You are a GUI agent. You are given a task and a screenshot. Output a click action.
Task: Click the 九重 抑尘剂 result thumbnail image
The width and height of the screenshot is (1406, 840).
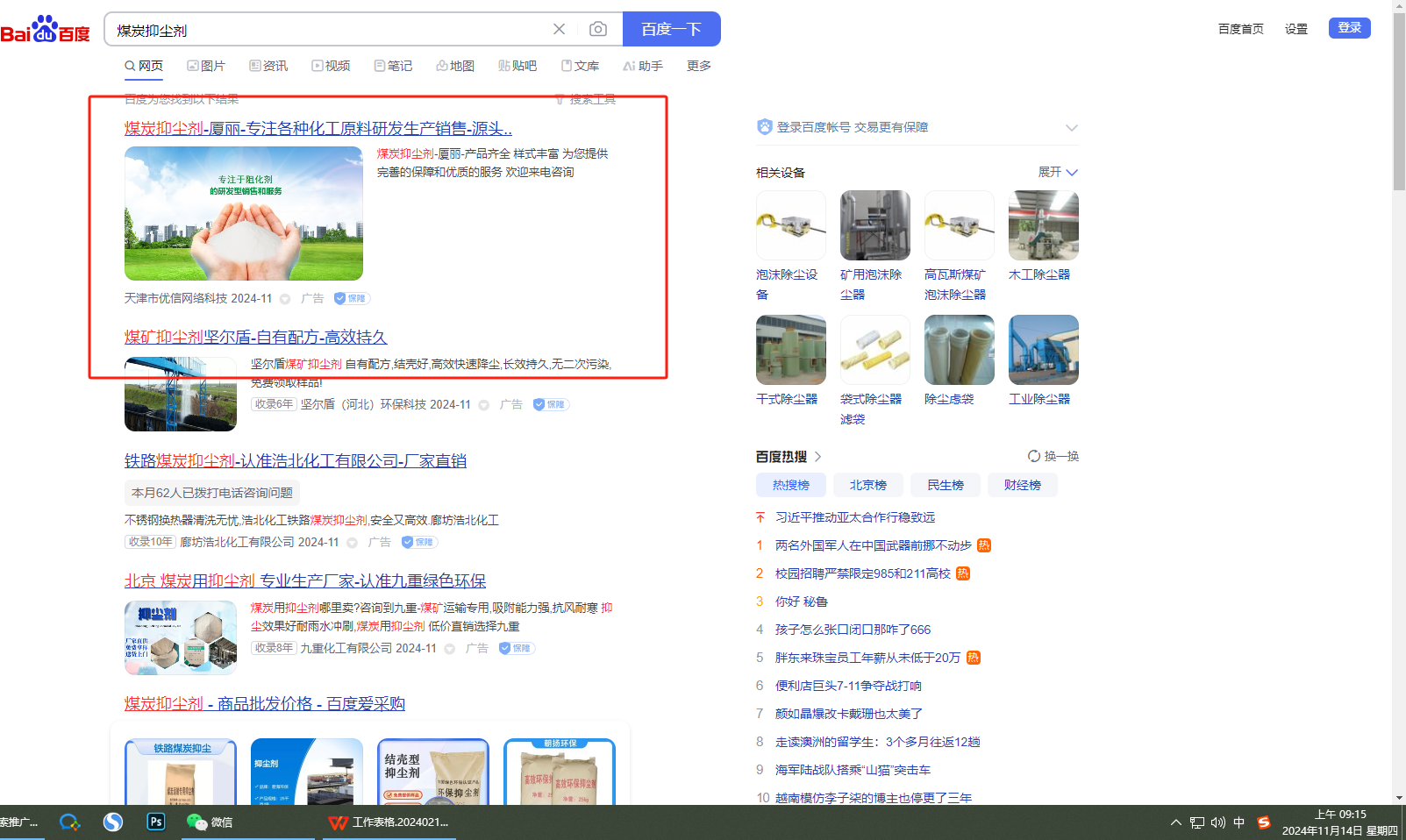(x=181, y=637)
